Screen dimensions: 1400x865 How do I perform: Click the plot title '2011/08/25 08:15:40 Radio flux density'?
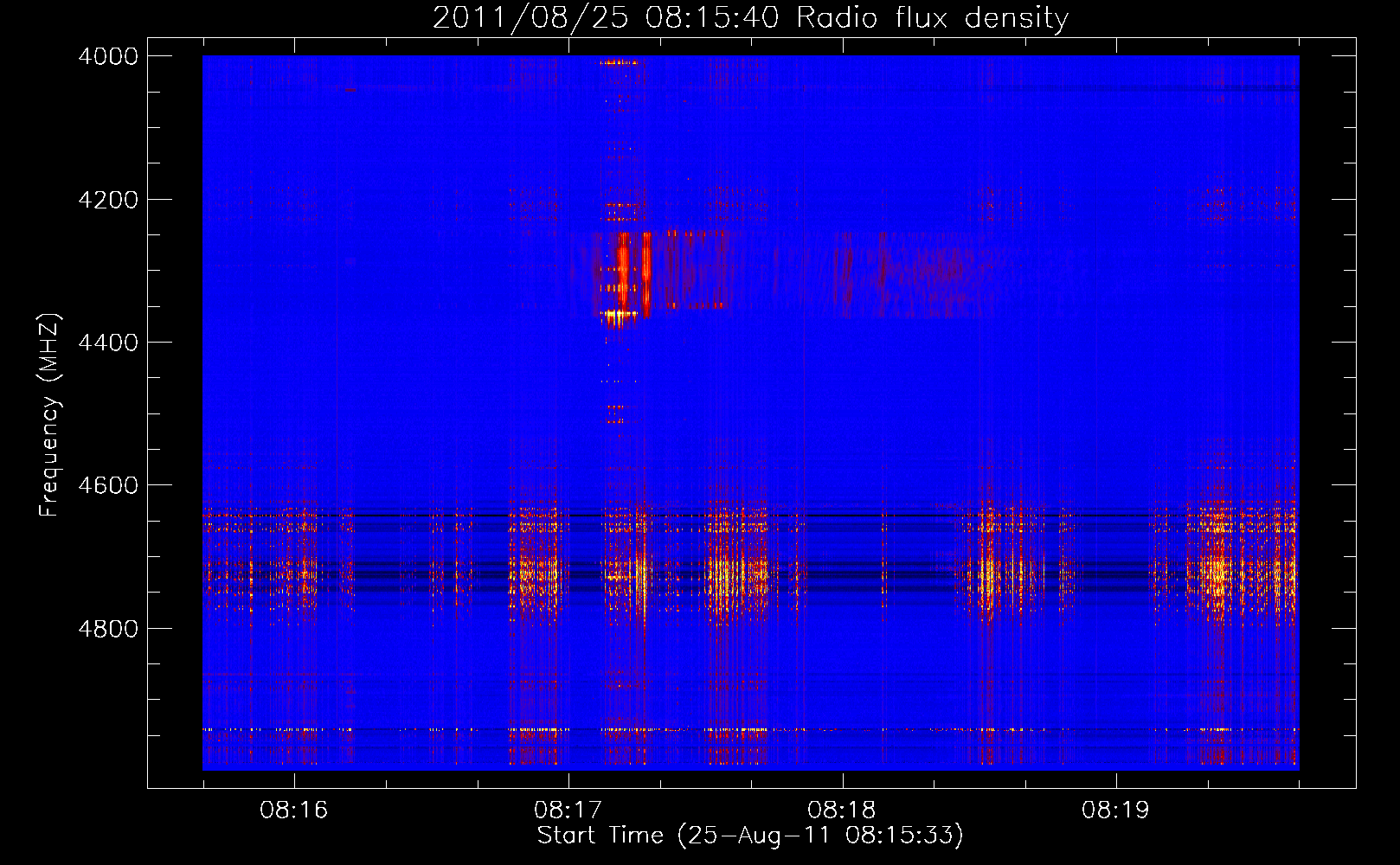751,17
